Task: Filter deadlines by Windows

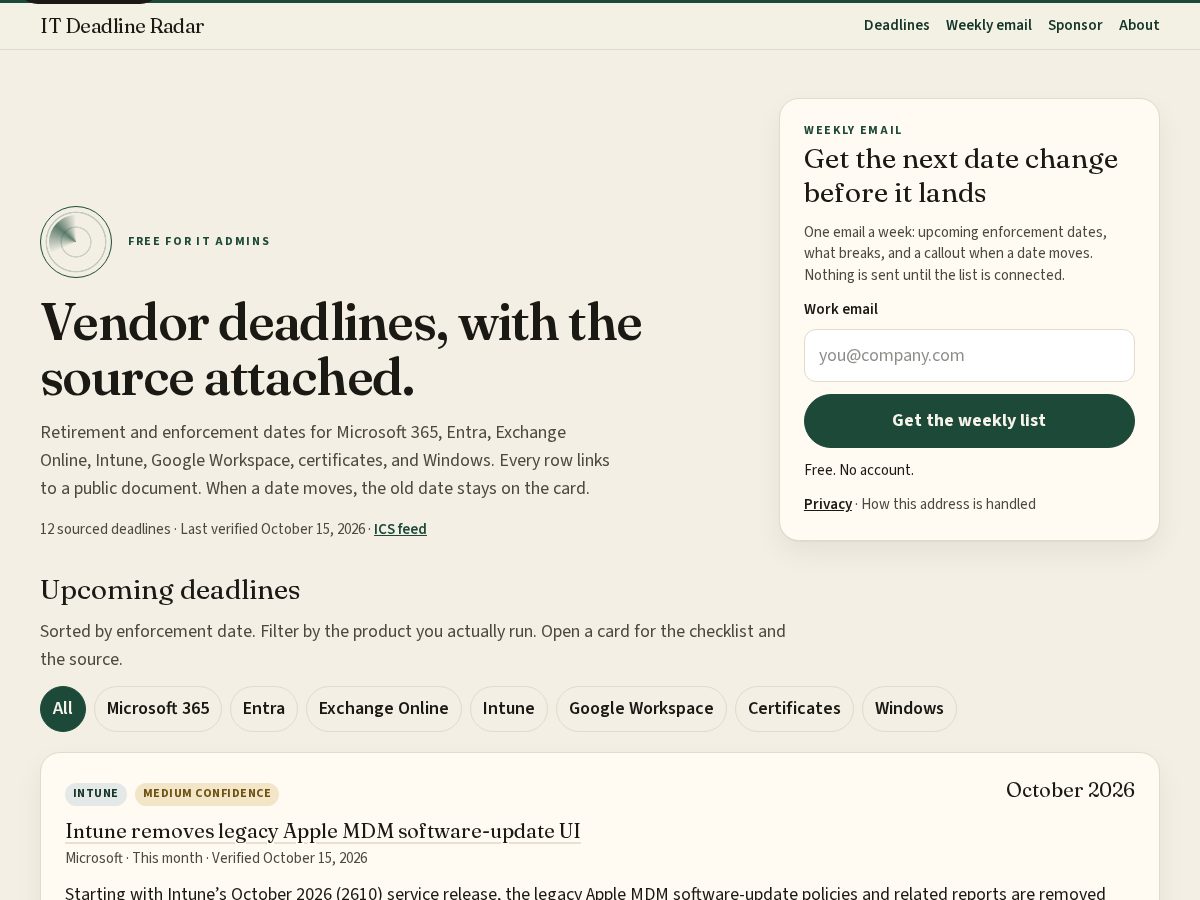Action: point(909,709)
